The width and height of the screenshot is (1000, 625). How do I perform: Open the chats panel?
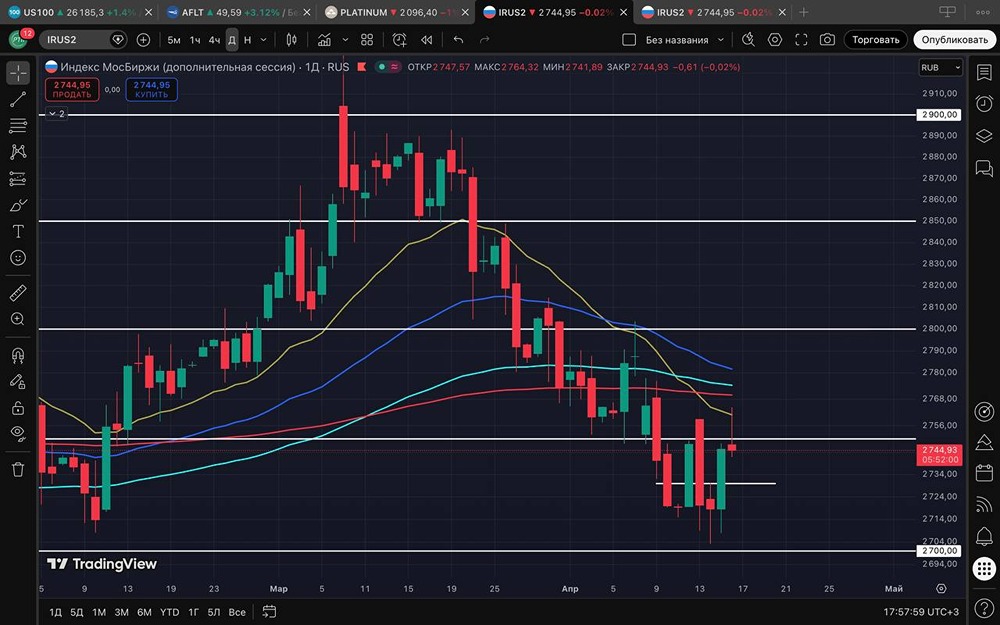(x=984, y=168)
